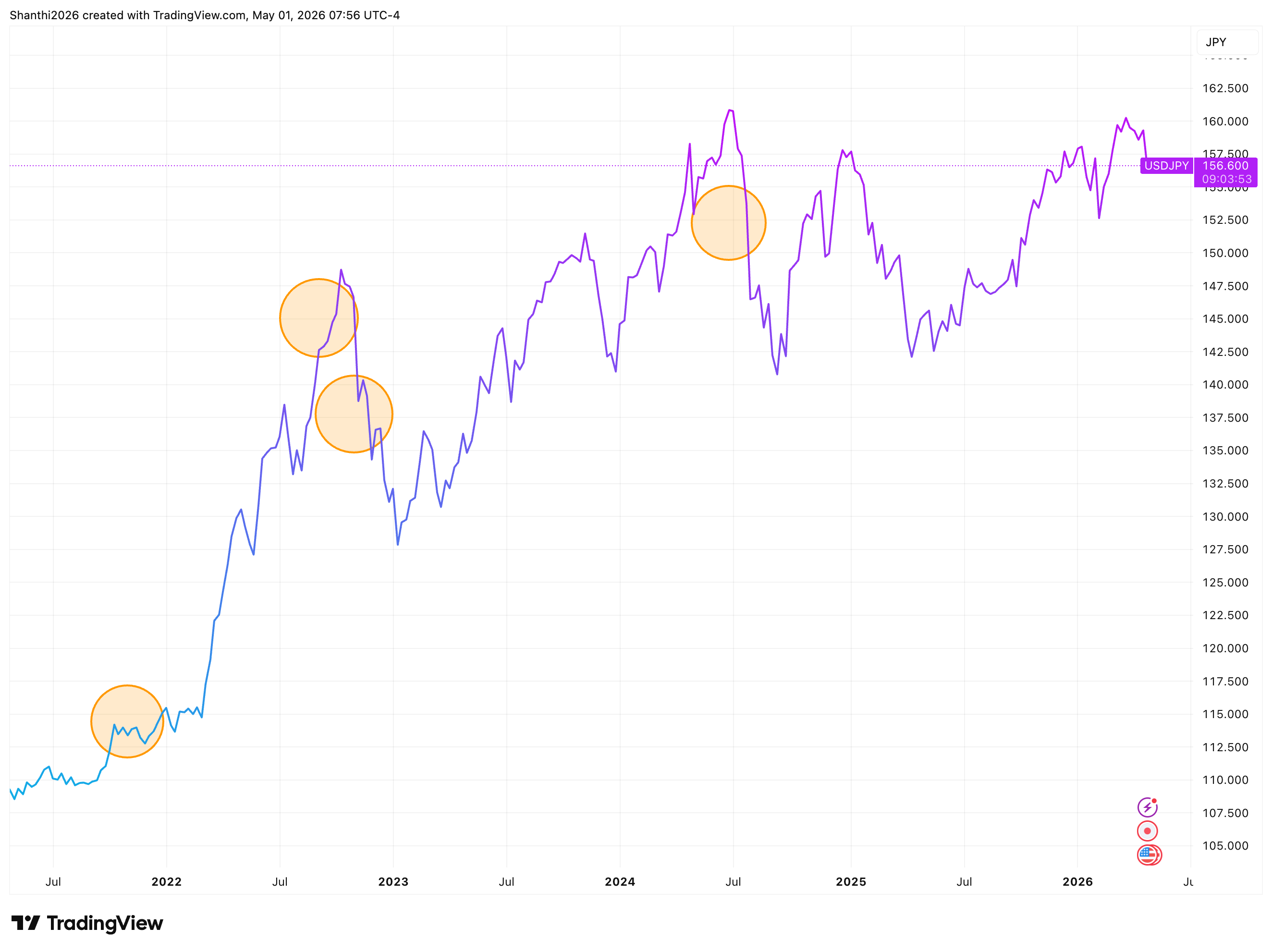This screenshot has width=1272, height=952.
Task: Click the 115.000 price scale label
Action: (1225, 714)
